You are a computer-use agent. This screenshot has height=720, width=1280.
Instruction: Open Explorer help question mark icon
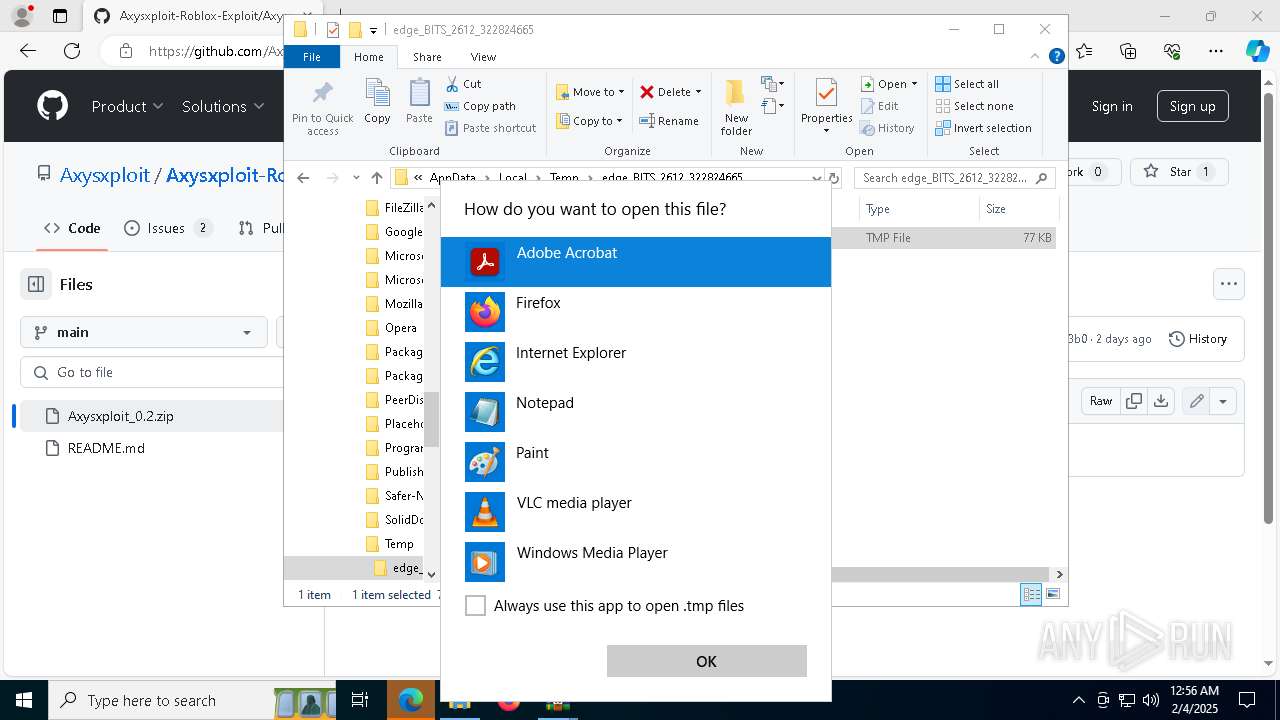click(1056, 57)
